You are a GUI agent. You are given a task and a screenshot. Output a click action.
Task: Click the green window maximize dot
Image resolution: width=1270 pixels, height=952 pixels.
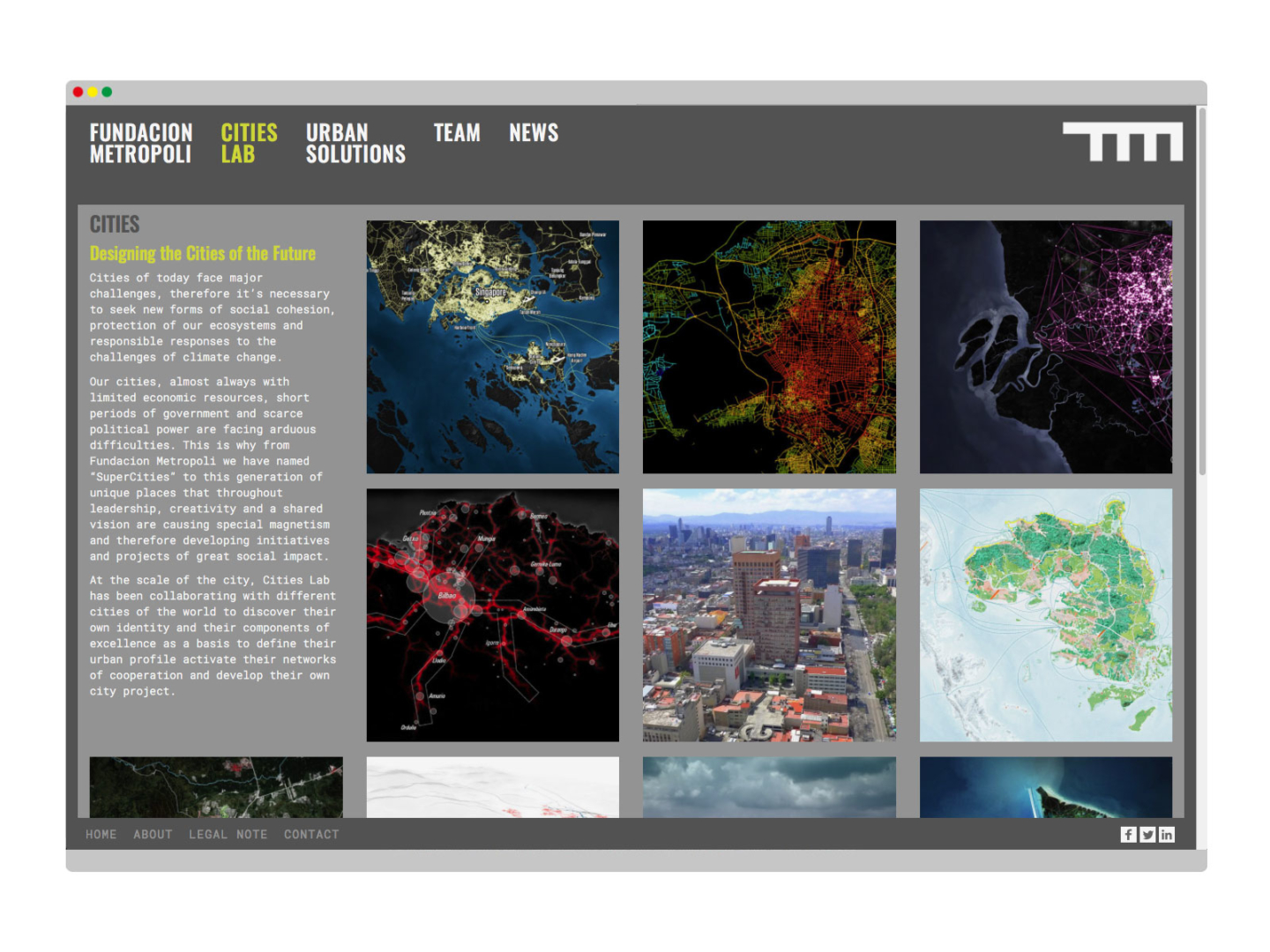(x=107, y=92)
